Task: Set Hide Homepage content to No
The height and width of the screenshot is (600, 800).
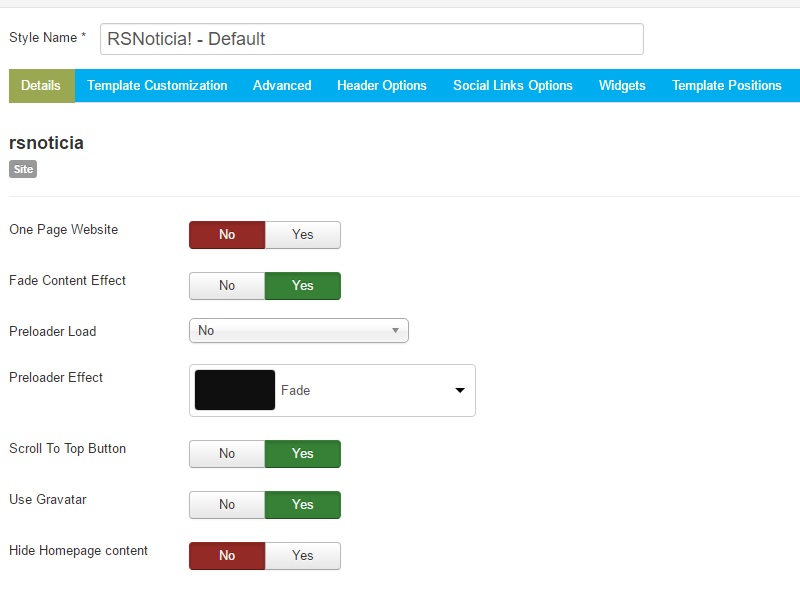Action: (x=227, y=556)
